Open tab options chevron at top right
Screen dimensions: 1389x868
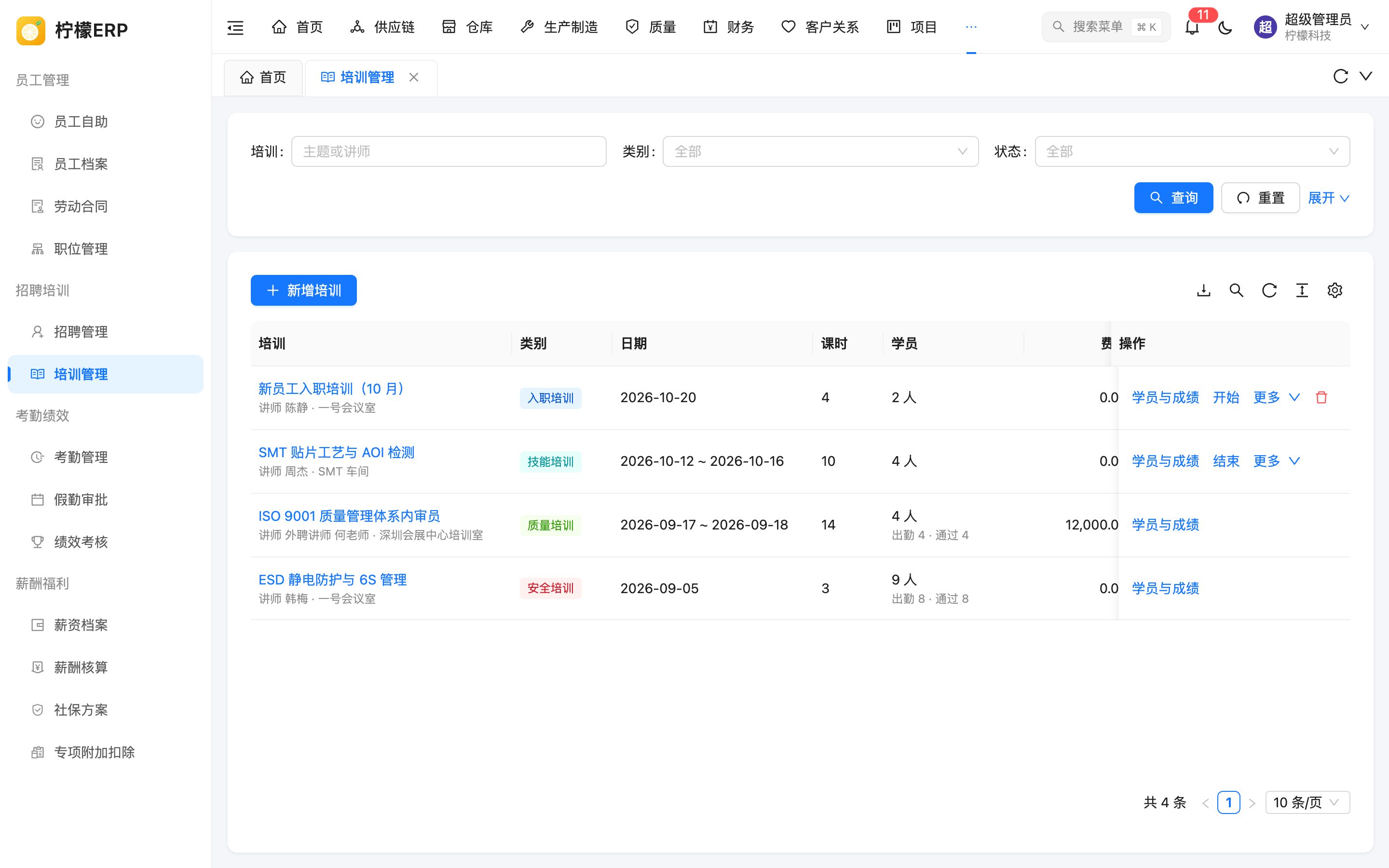[1366, 76]
